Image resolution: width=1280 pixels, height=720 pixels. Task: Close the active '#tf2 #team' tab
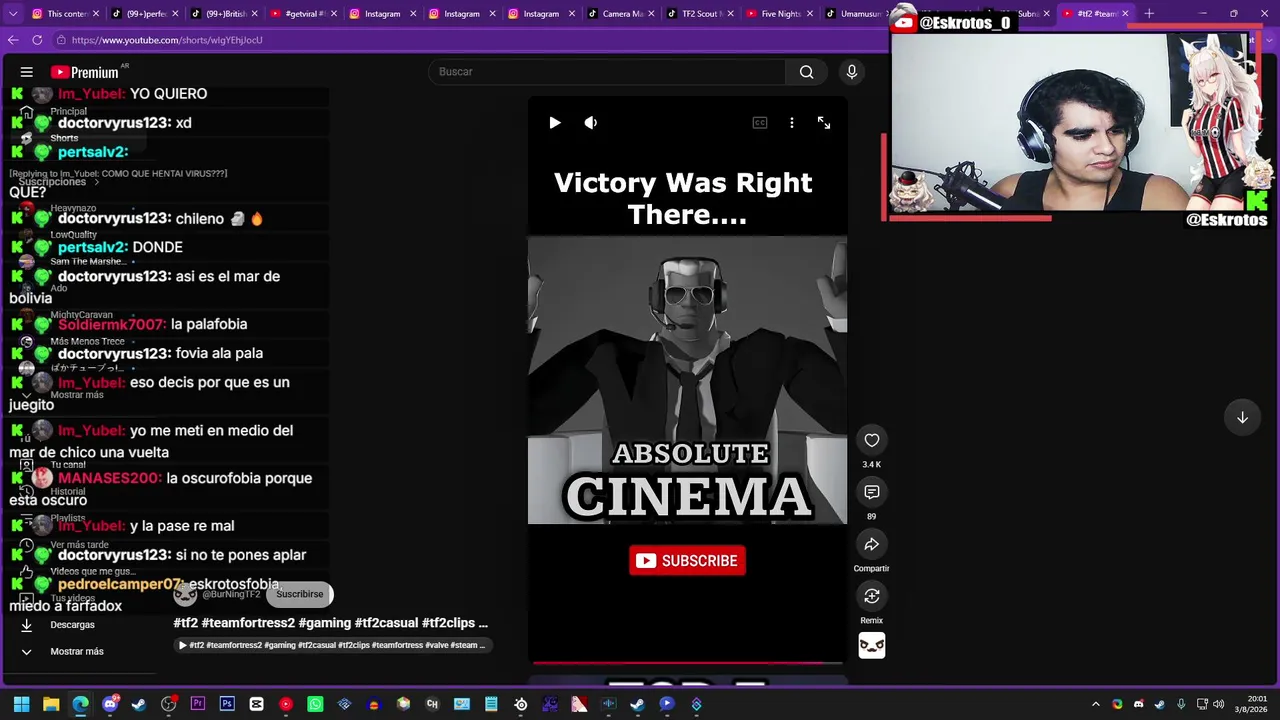tap(1125, 14)
